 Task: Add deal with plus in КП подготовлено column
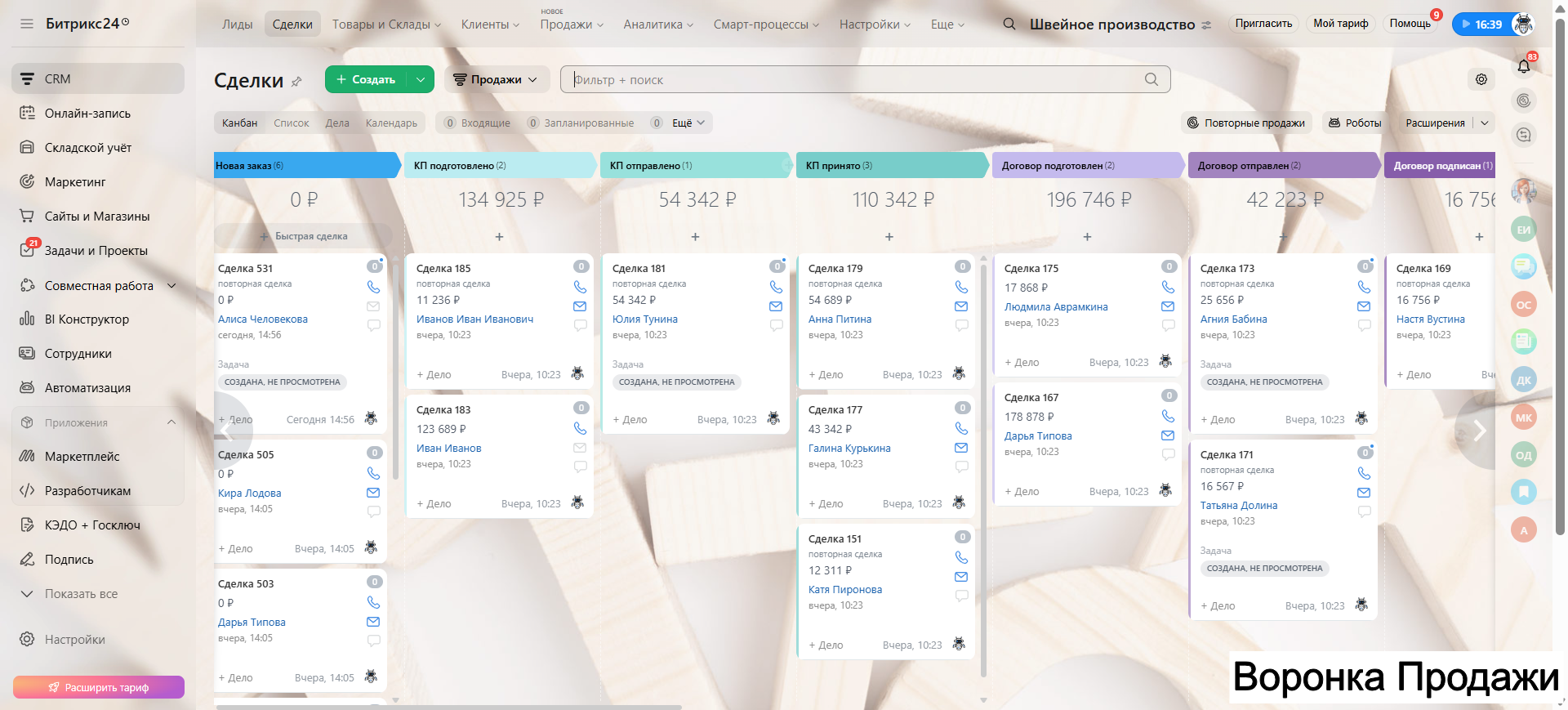pyautogui.click(x=499, y=237)
